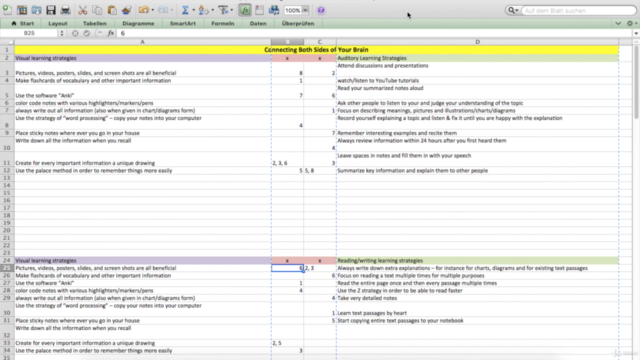Open help with purple question mark
This screenshot has height=360, width=640.
(321, 10)
